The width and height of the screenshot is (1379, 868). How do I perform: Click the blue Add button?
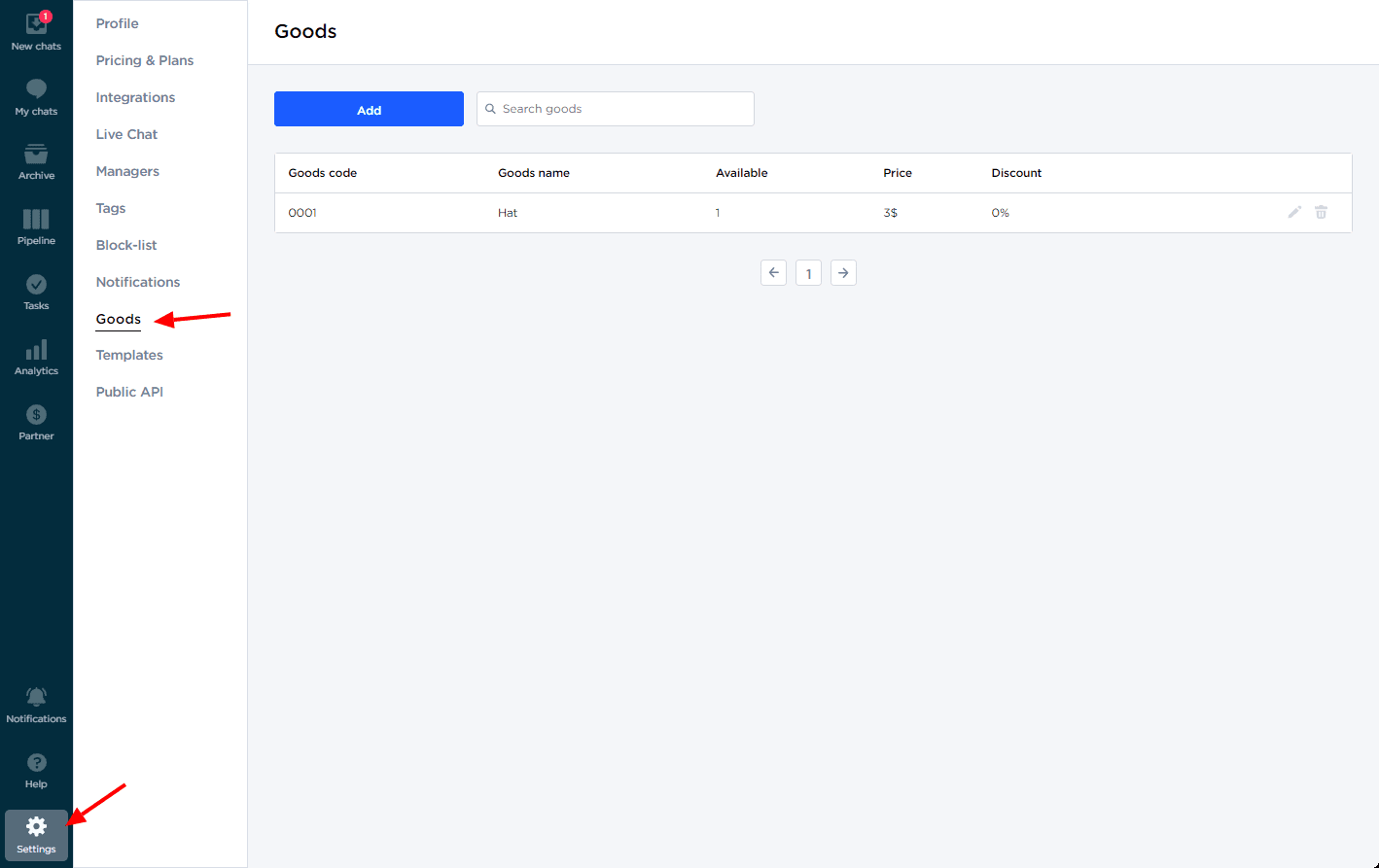369,109
